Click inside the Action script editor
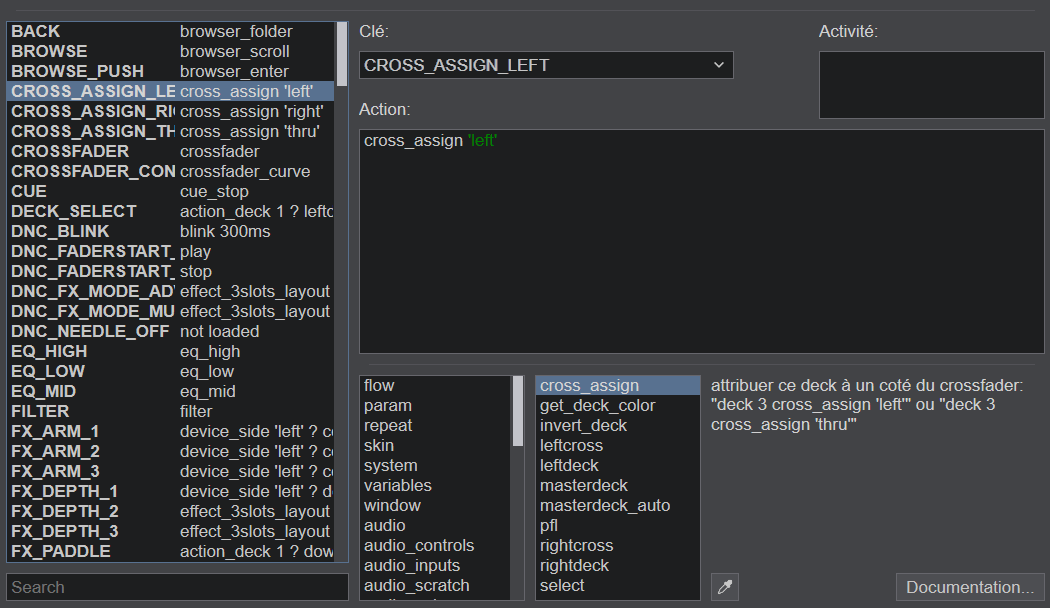This screenshot has height=608, width=1050. [x=701, y=241]
